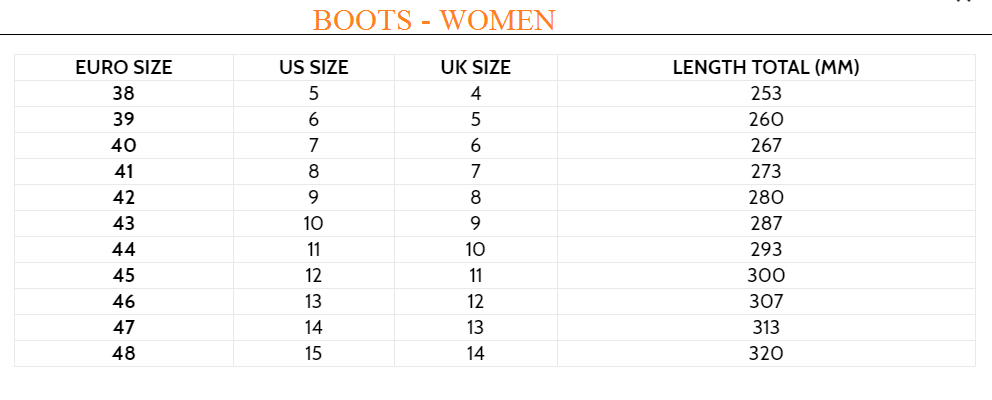Click the BOOTS - WOMEN heading
This screenshot has height=400, width=992.
point(434,21)
